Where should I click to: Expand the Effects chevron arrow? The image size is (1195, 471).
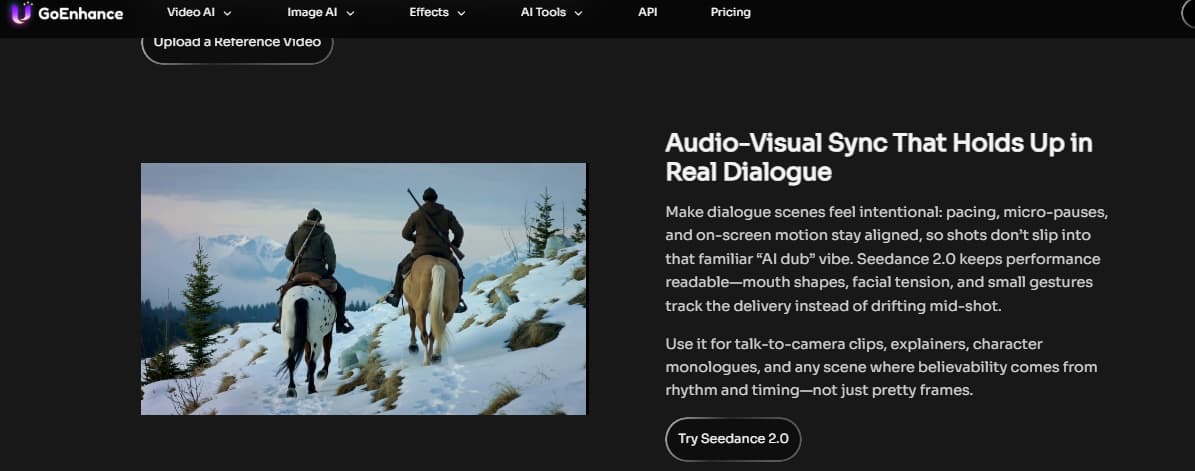pyautogui.click(x=461, y=14)
